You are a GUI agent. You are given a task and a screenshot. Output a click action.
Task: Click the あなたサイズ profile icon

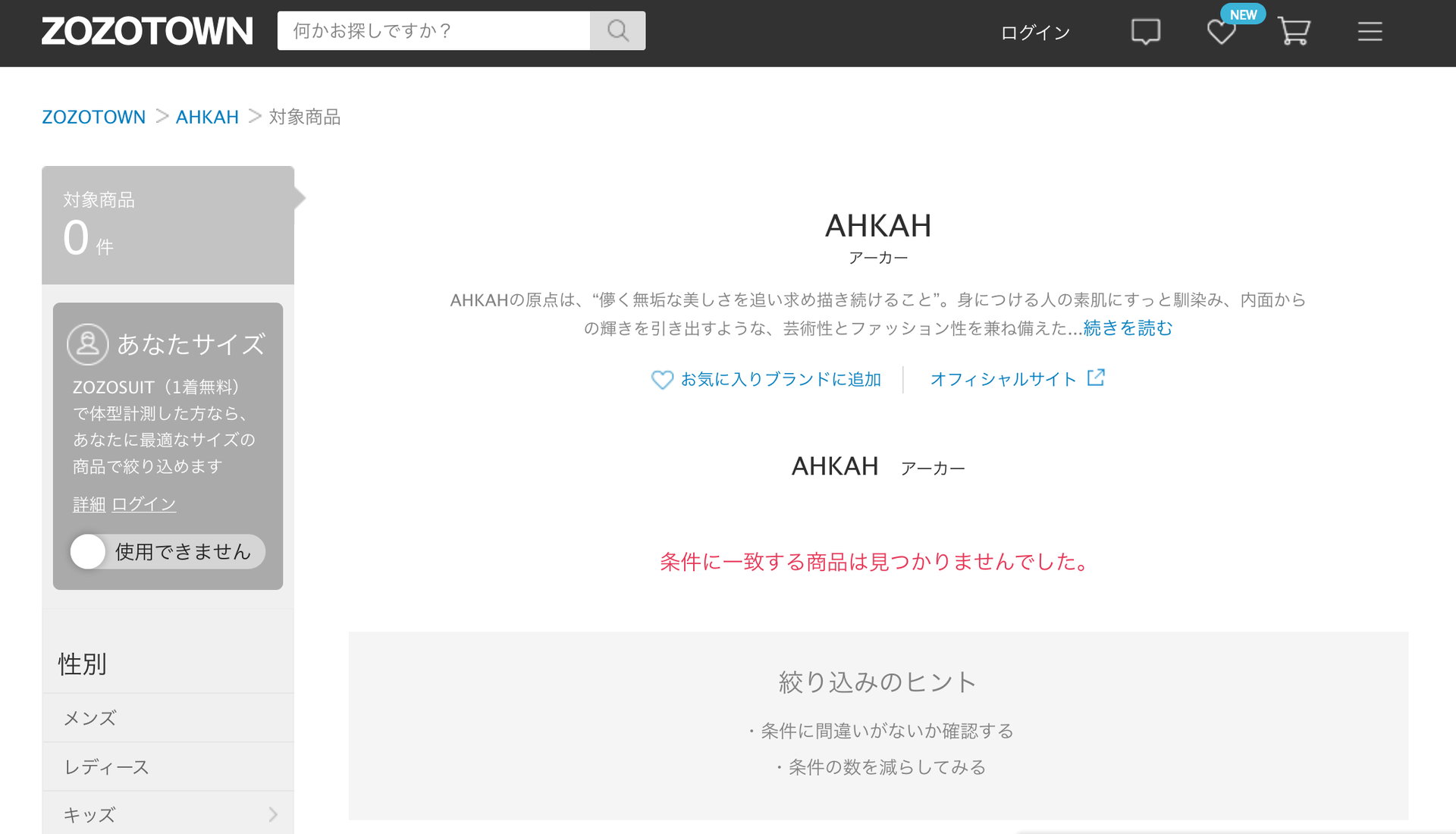88,344
